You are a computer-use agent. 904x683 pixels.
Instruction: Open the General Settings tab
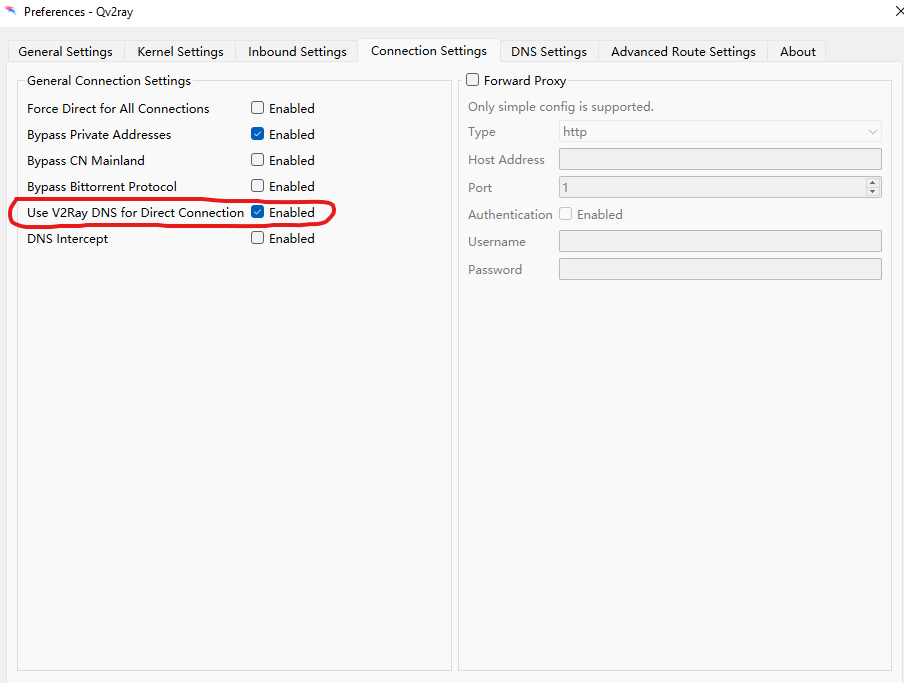click(x=65, y=51)
